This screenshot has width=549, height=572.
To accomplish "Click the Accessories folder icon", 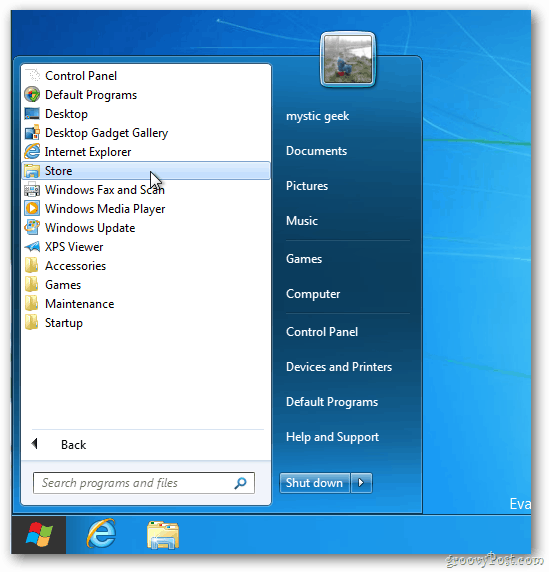I will click(x=32, y=266).
